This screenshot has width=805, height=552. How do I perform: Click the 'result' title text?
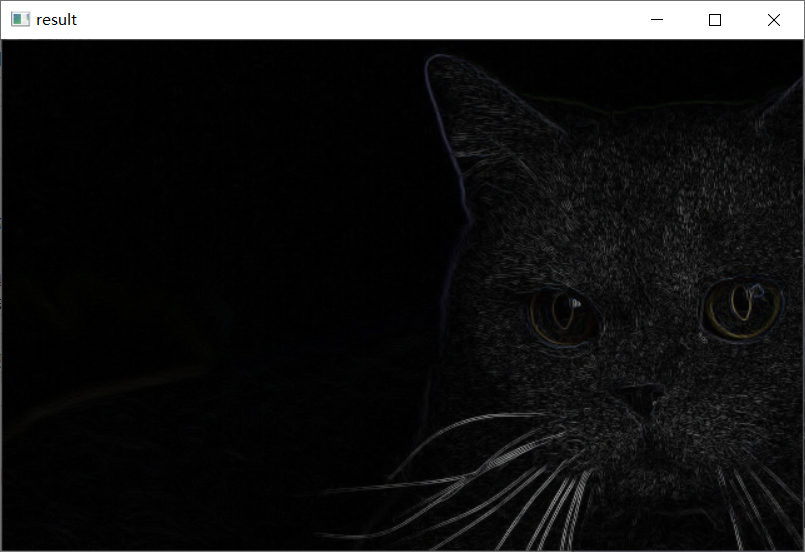[x=57, y=20]
